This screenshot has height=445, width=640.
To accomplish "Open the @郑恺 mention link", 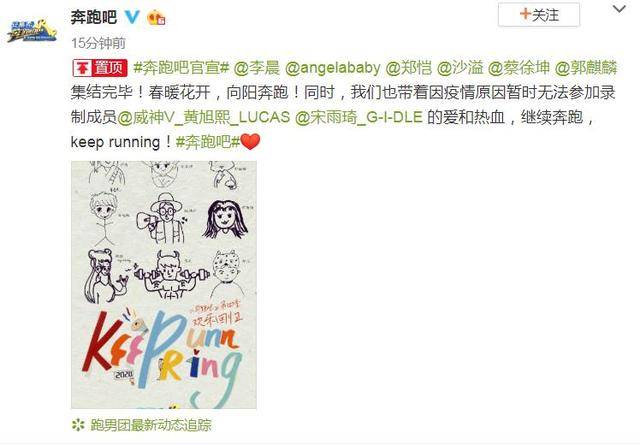I will [x=409, y=68].
